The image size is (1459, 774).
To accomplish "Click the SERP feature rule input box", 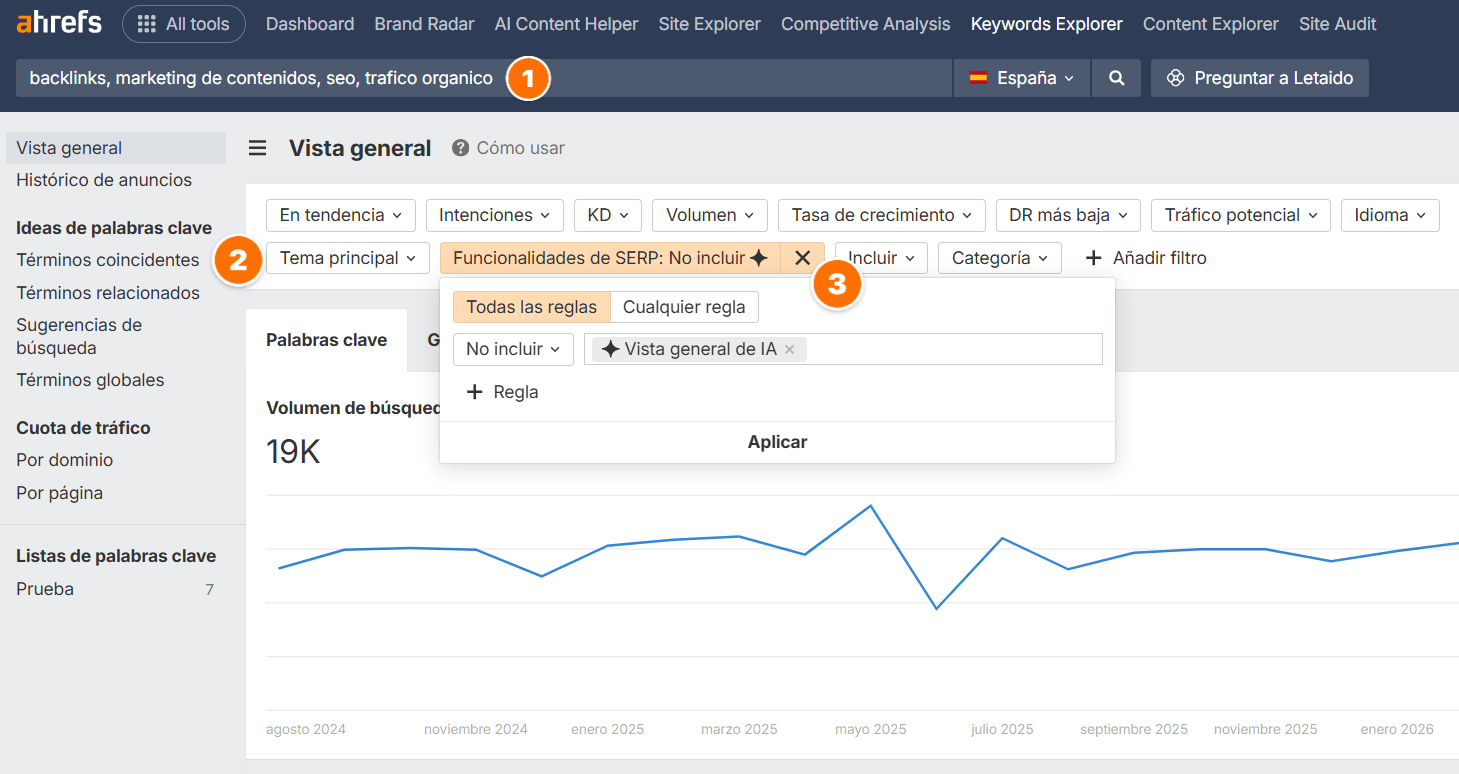I will (843, 349).
